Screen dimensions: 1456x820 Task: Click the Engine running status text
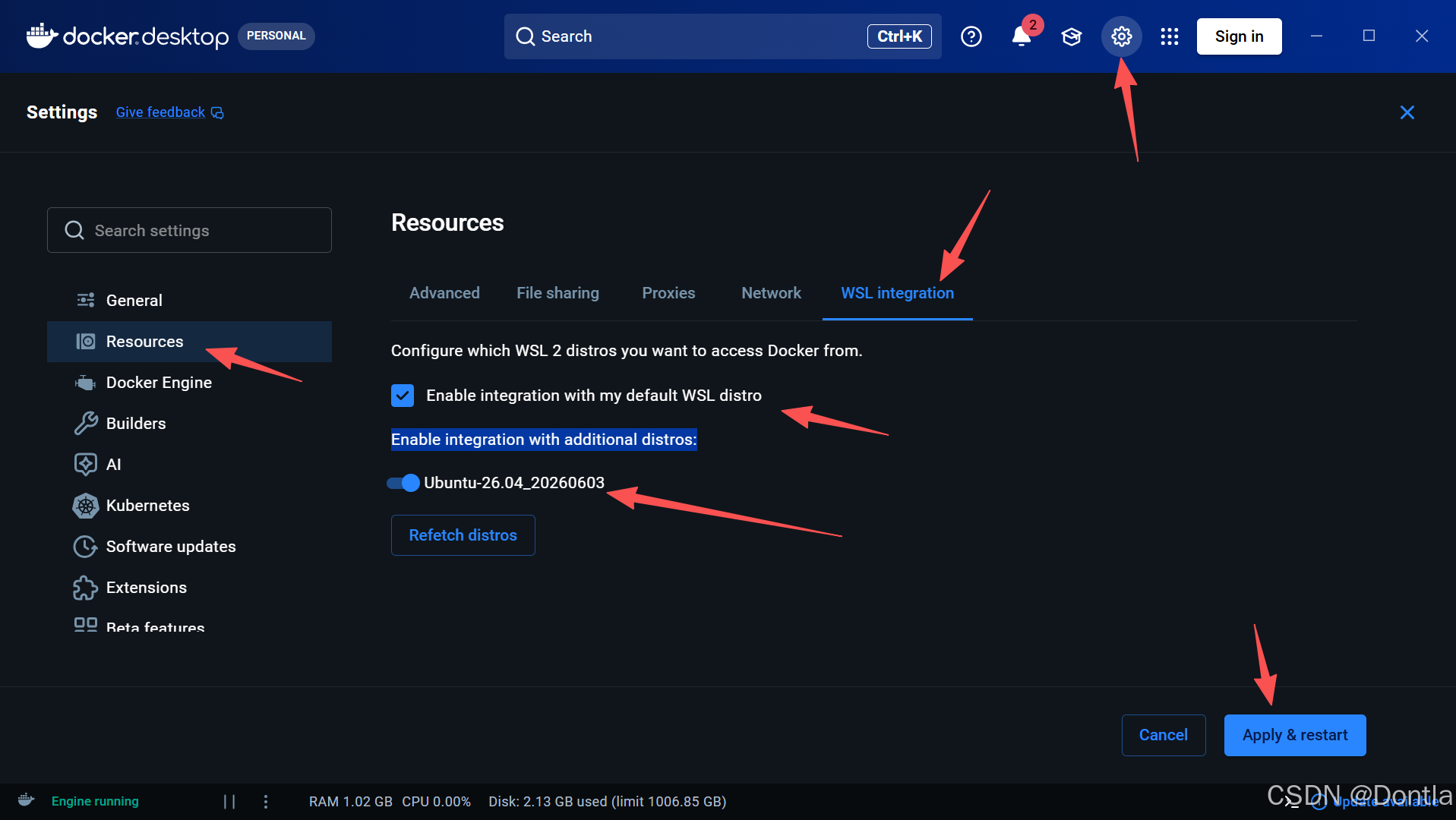pos(95,801)
